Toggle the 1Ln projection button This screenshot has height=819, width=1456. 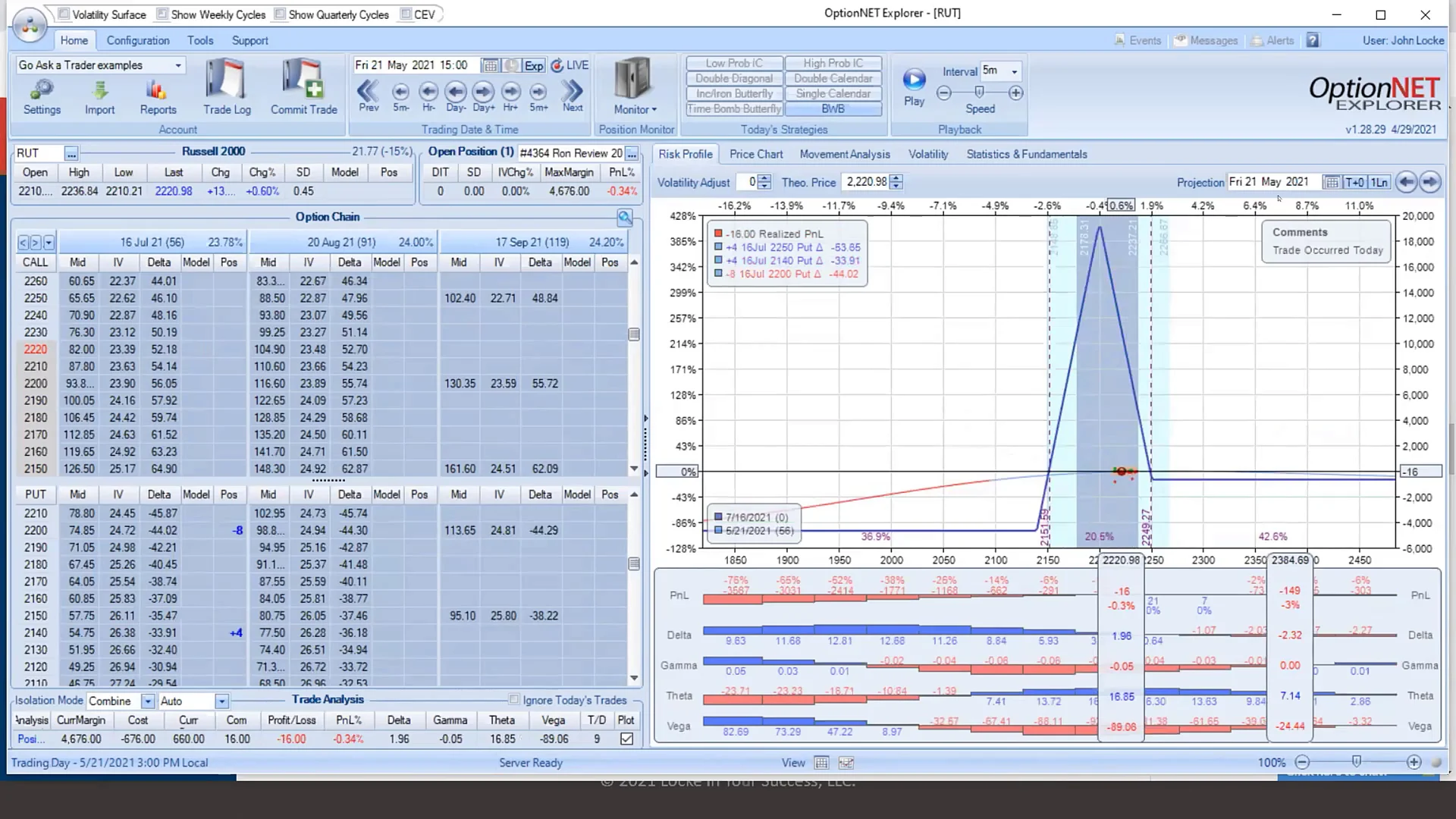[x=1379, y=182]
